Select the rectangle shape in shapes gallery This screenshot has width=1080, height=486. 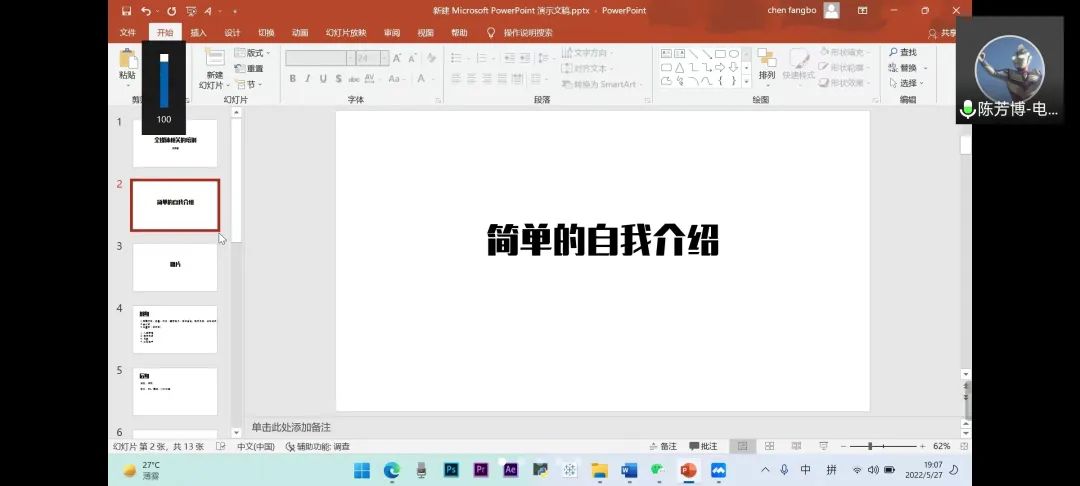pyautogui.click(x=720, y=54)
